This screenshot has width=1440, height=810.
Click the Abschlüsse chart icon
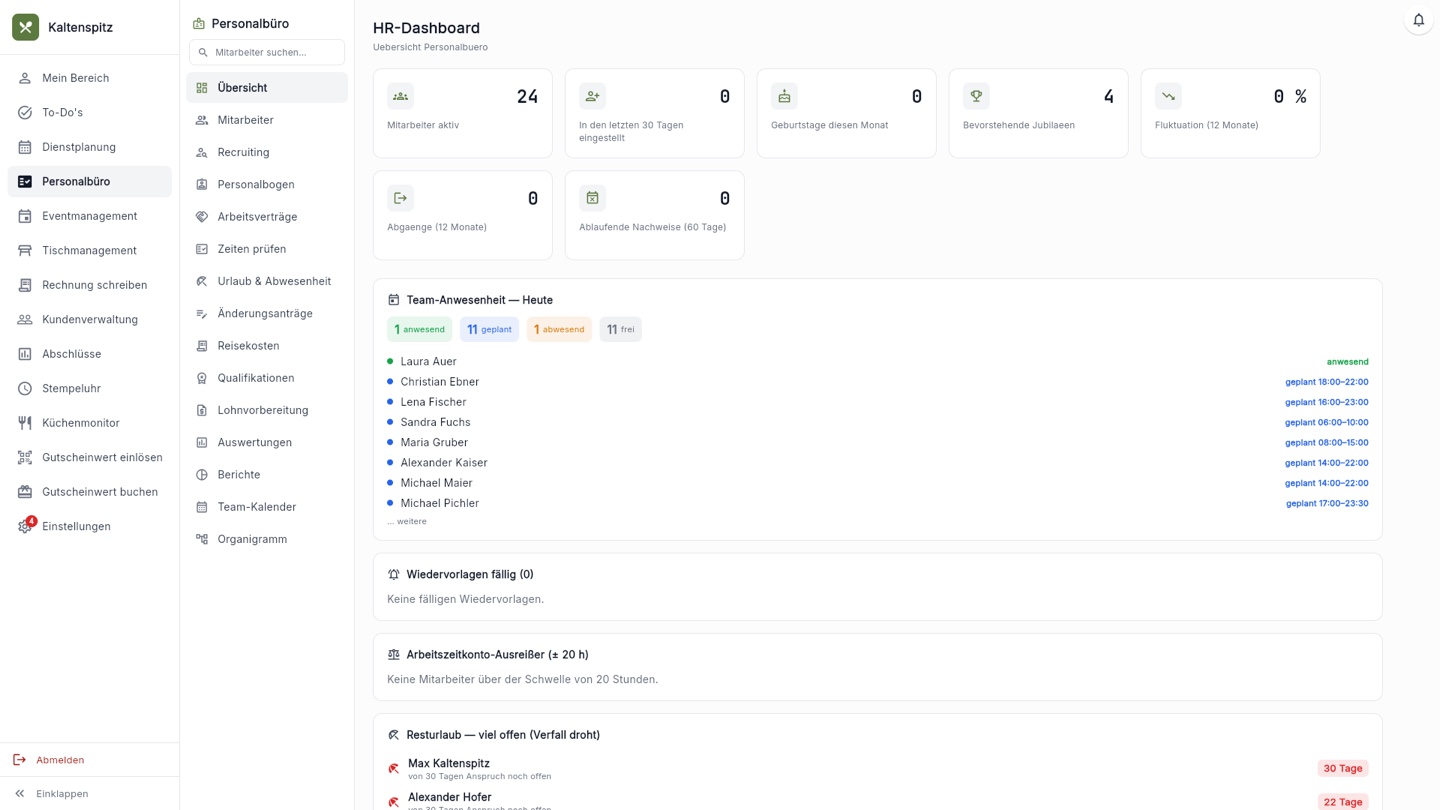click(25, 354)
